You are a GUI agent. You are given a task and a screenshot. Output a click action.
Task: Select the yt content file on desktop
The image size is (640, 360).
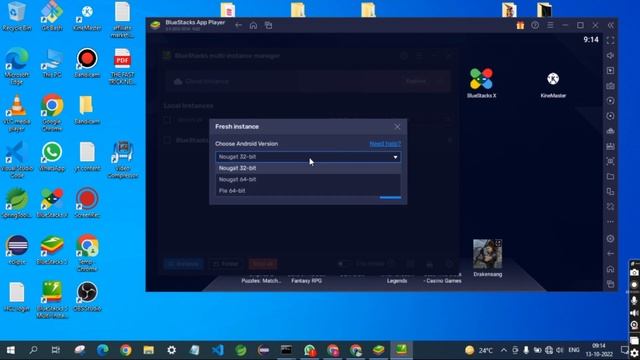(87, 157)
